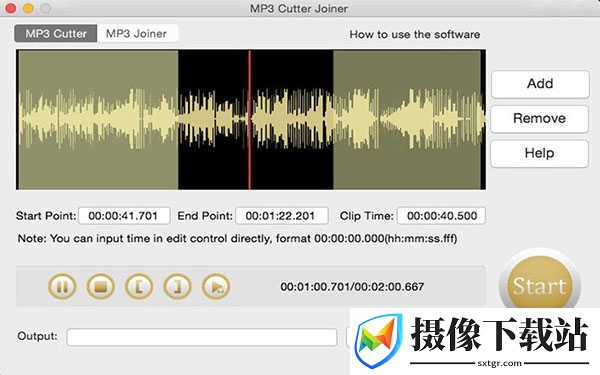Play the selected clip with the play icon

point(216,286)
